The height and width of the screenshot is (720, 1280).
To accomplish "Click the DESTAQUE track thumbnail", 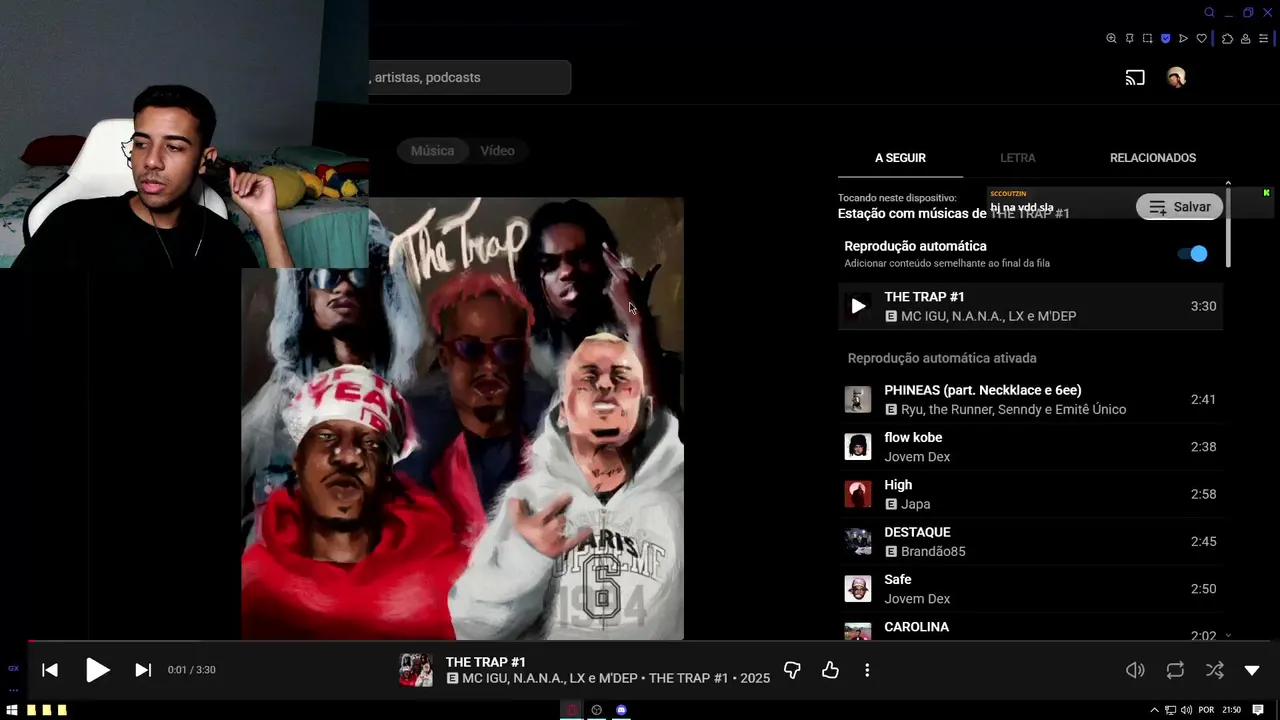I will (x=858, y=541).
